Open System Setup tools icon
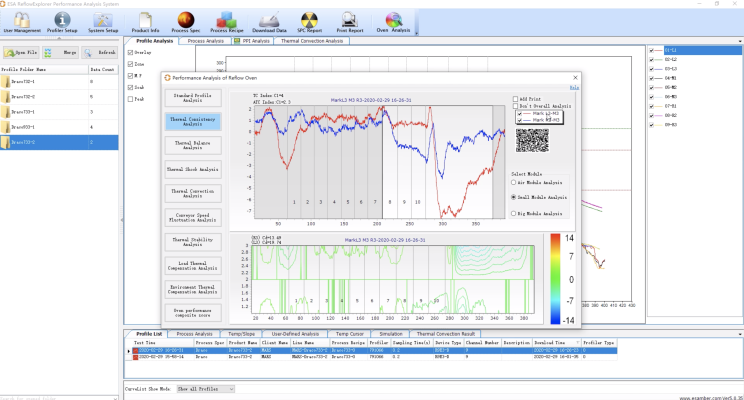 103,21
